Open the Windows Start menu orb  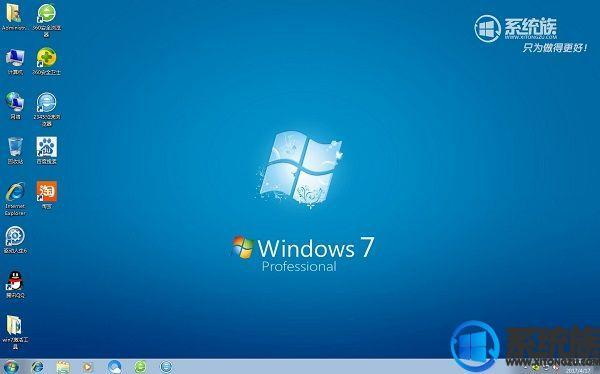(10, 367)
